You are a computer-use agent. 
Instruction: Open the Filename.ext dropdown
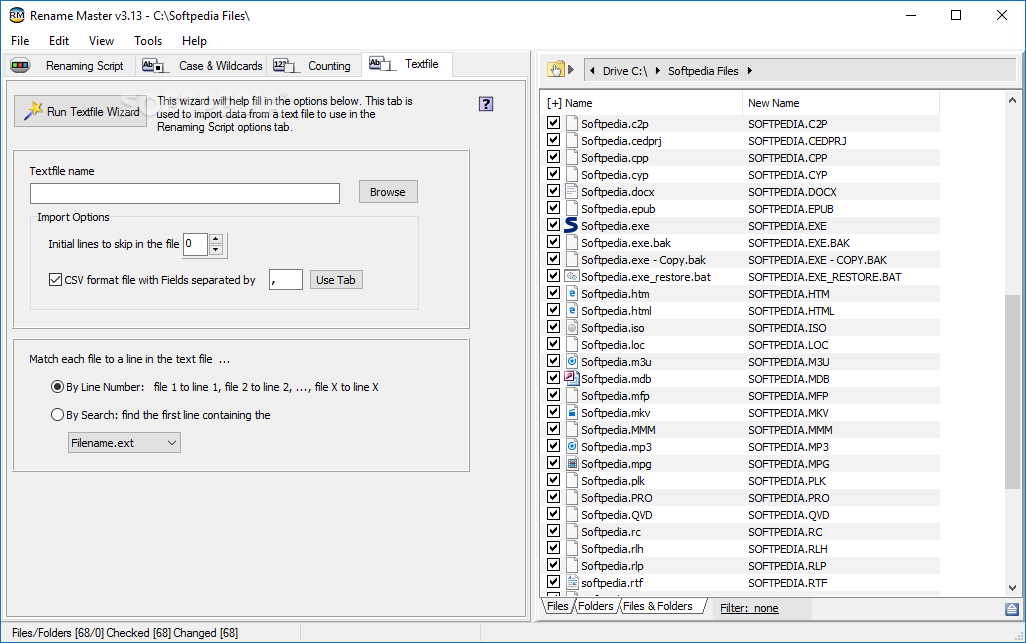coord(124,443)
